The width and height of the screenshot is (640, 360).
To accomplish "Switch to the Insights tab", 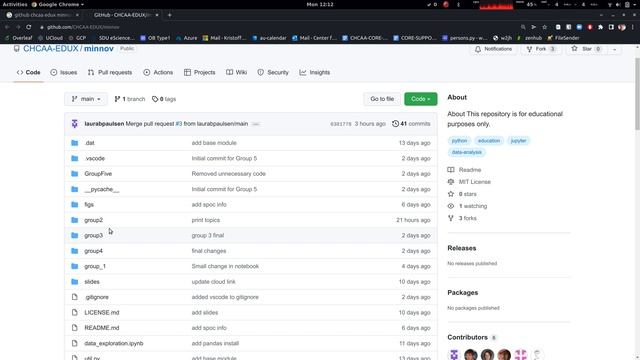I will coord(315,72).
